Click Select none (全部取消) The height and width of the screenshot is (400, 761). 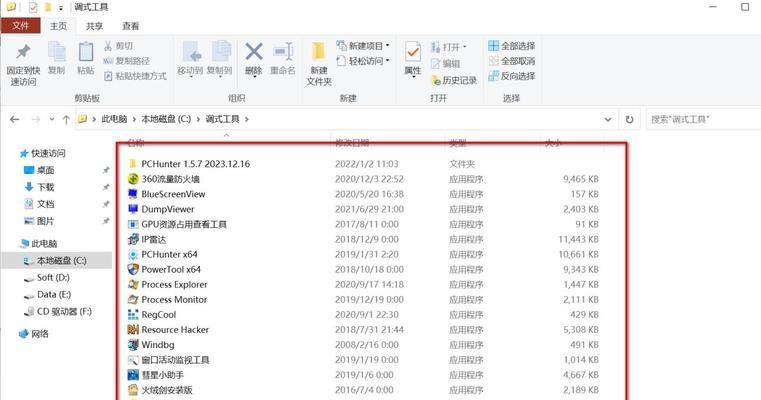[x=512, y=61]
